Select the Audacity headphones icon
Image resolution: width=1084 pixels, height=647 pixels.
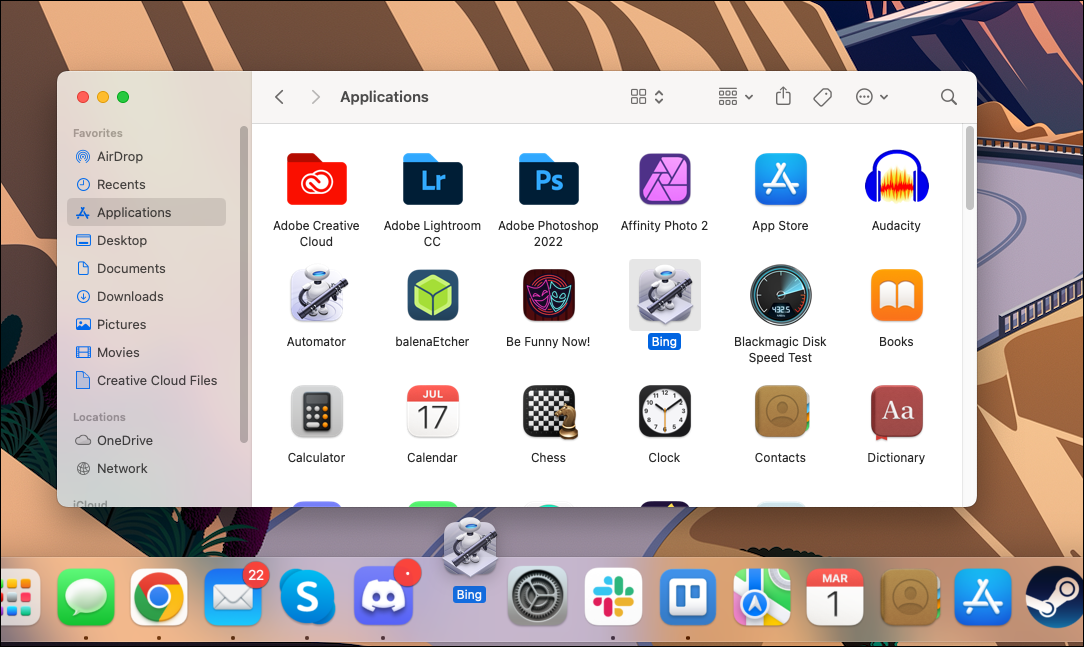click(x=897, y=178)
